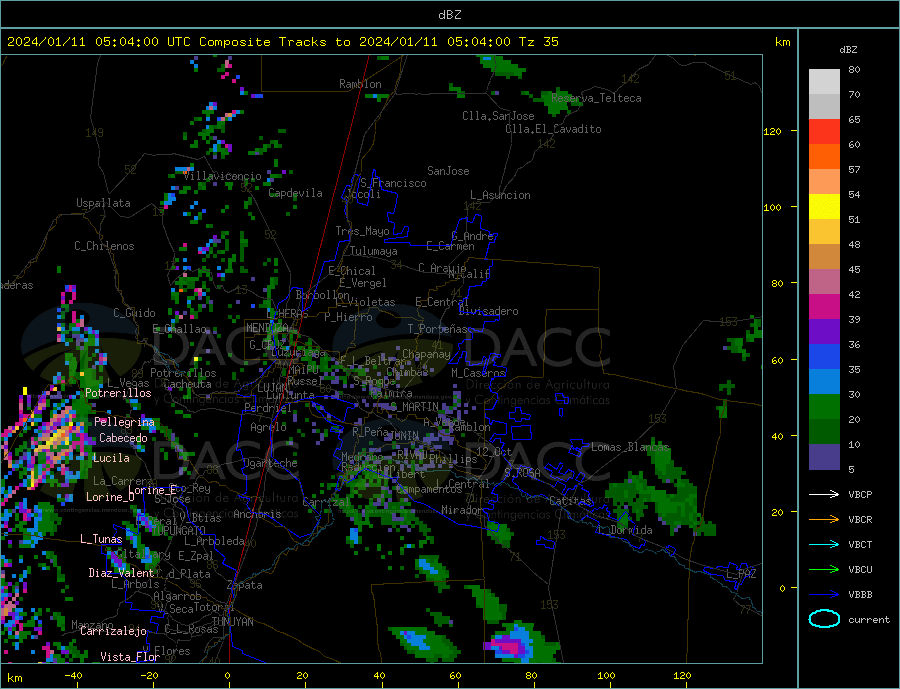Click the 'Carrizalejo' place label
Viewport: 900px width, 689px height.
coord(113,631)
